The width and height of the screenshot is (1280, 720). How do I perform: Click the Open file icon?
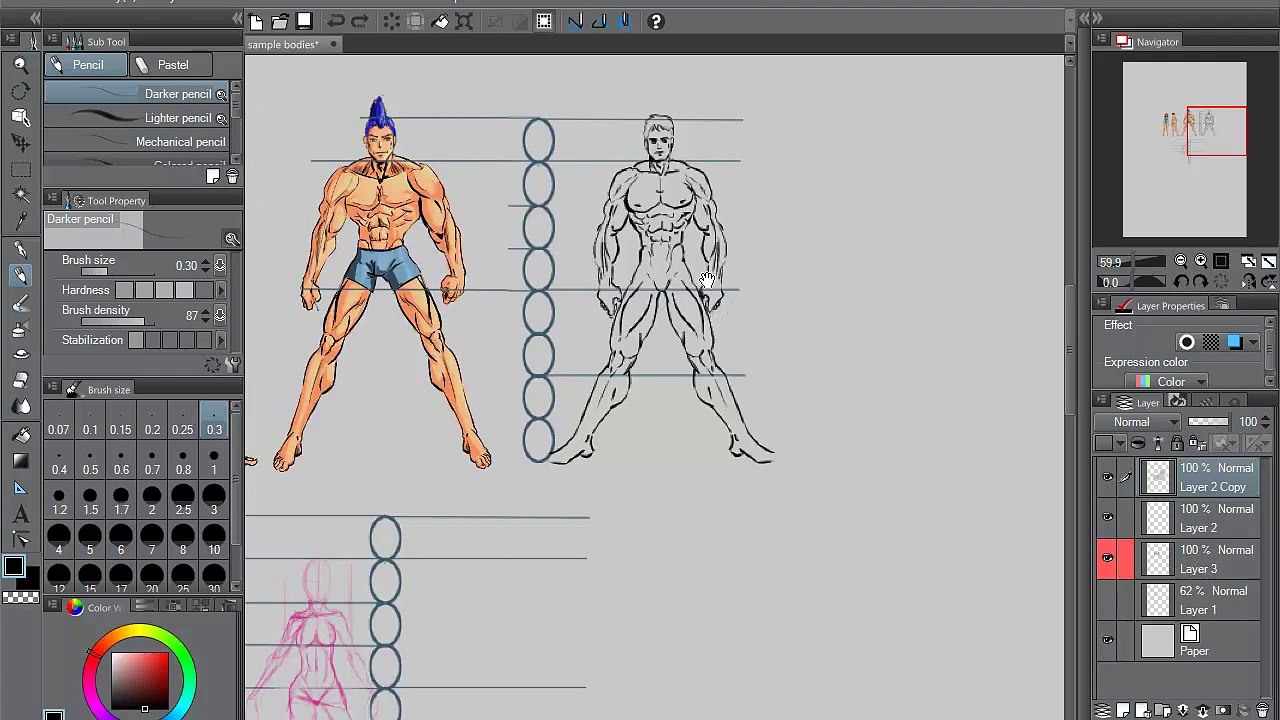pyautogui.click(x=280, y=21)
